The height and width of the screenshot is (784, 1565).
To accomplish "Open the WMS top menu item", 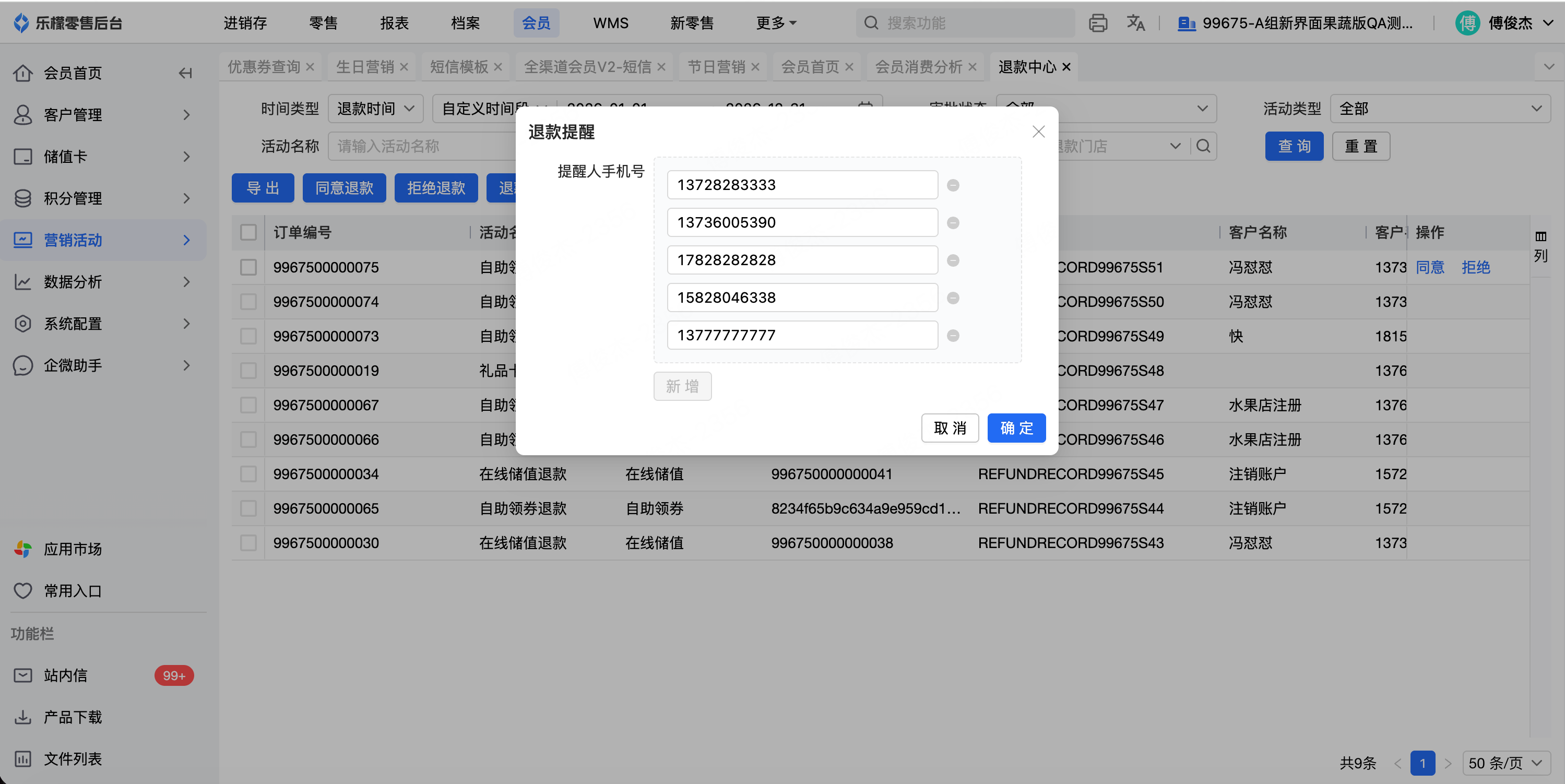I will 610,23.
